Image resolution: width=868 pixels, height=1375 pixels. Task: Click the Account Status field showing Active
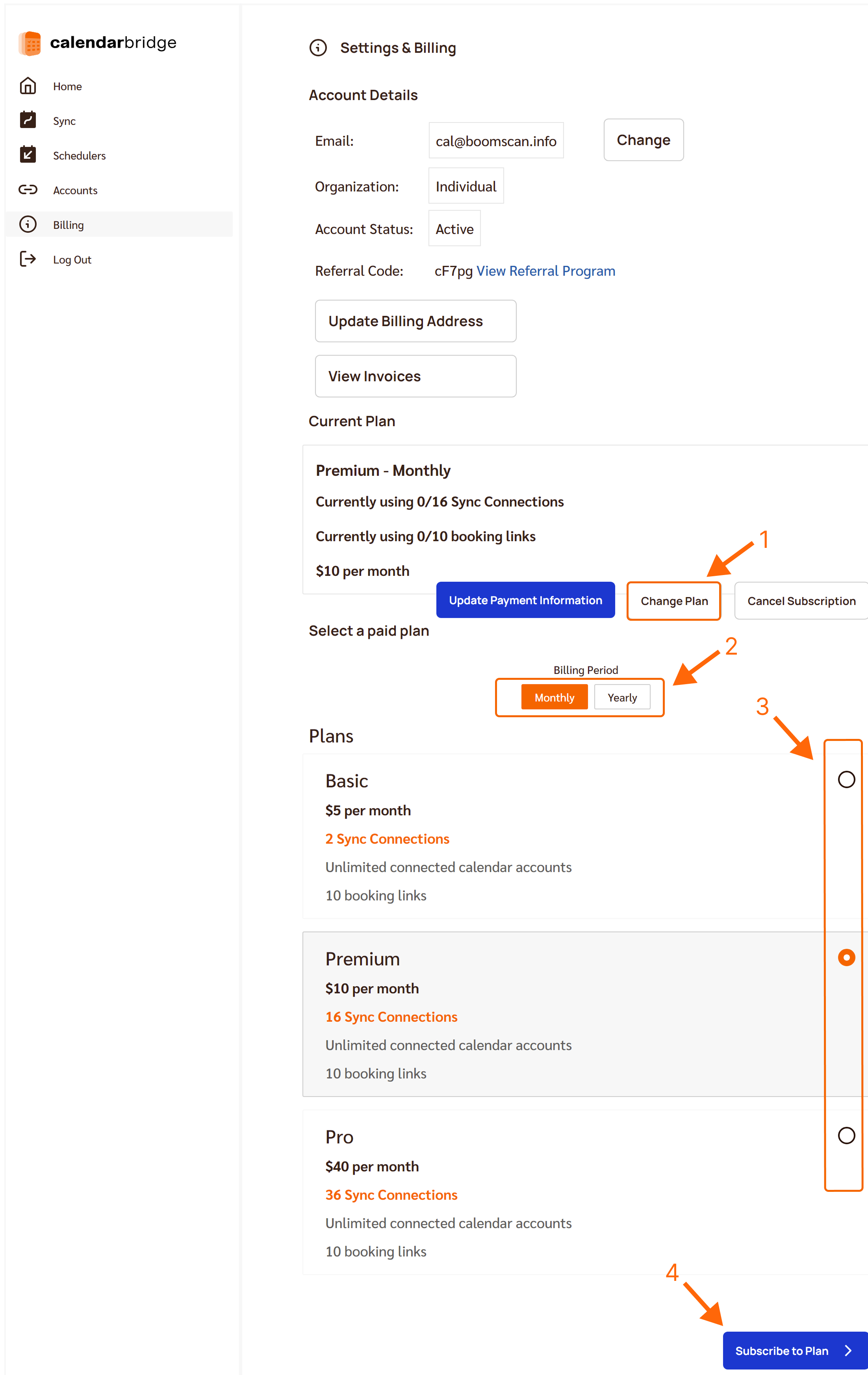(x=454, y=228)
